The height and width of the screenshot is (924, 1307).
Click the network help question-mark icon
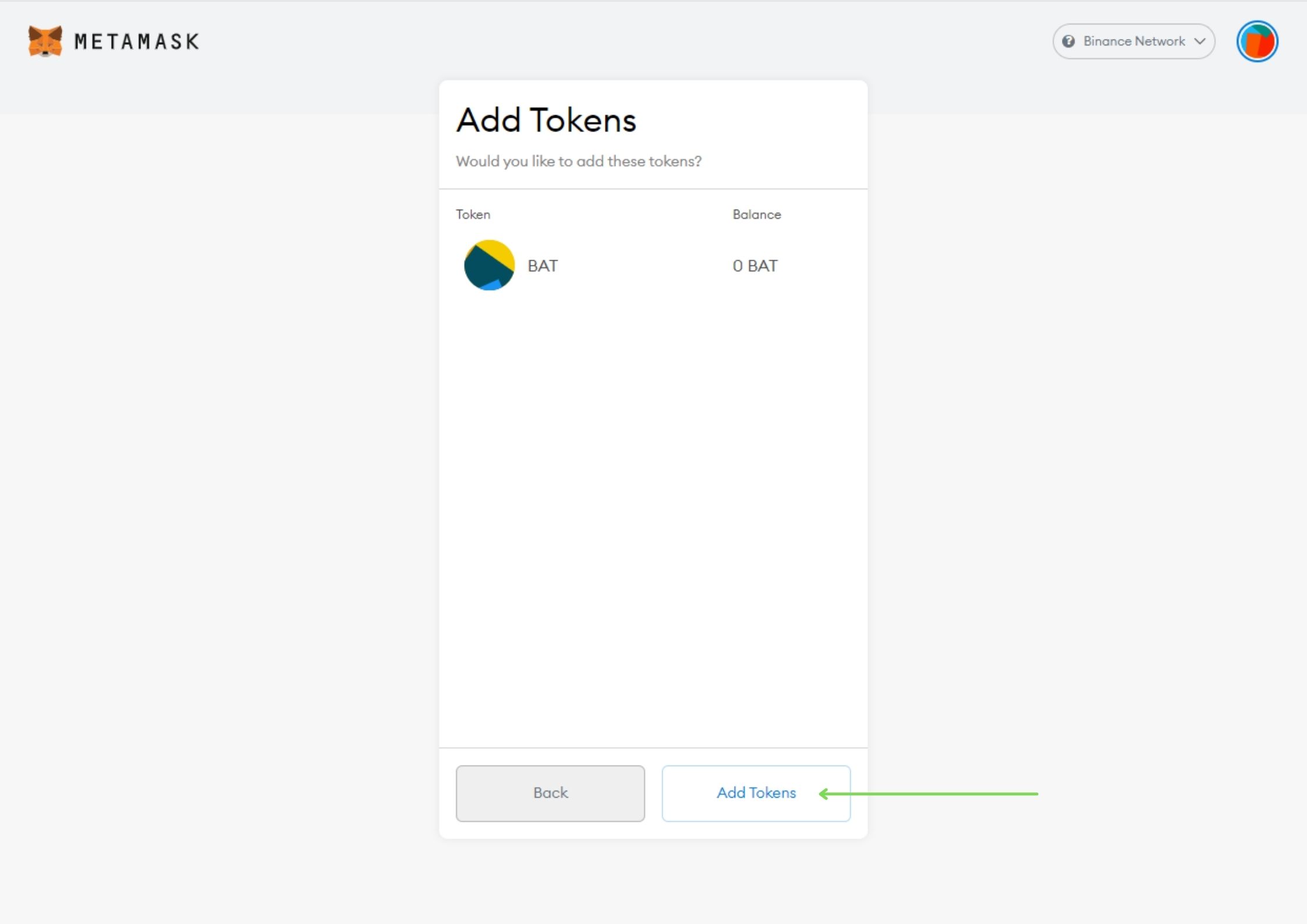pyautogui.click(x=1068, y=41)
